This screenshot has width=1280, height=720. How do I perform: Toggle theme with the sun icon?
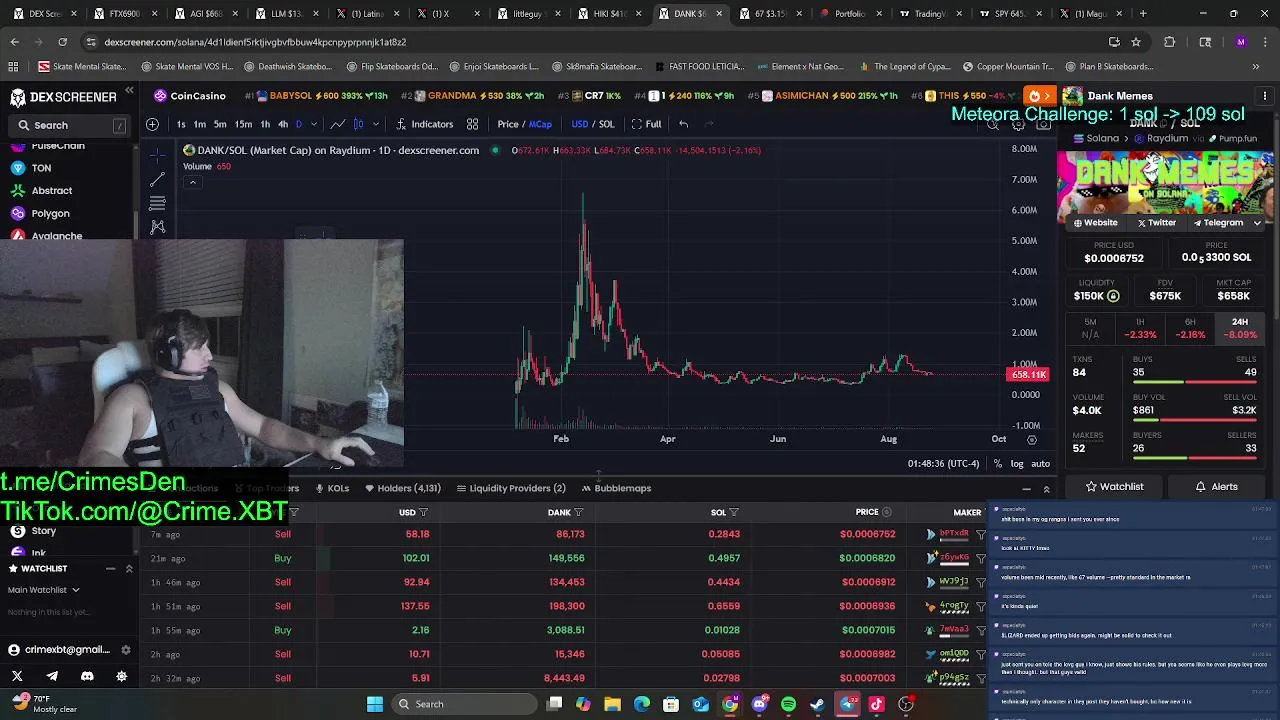[x=122, y=677]
